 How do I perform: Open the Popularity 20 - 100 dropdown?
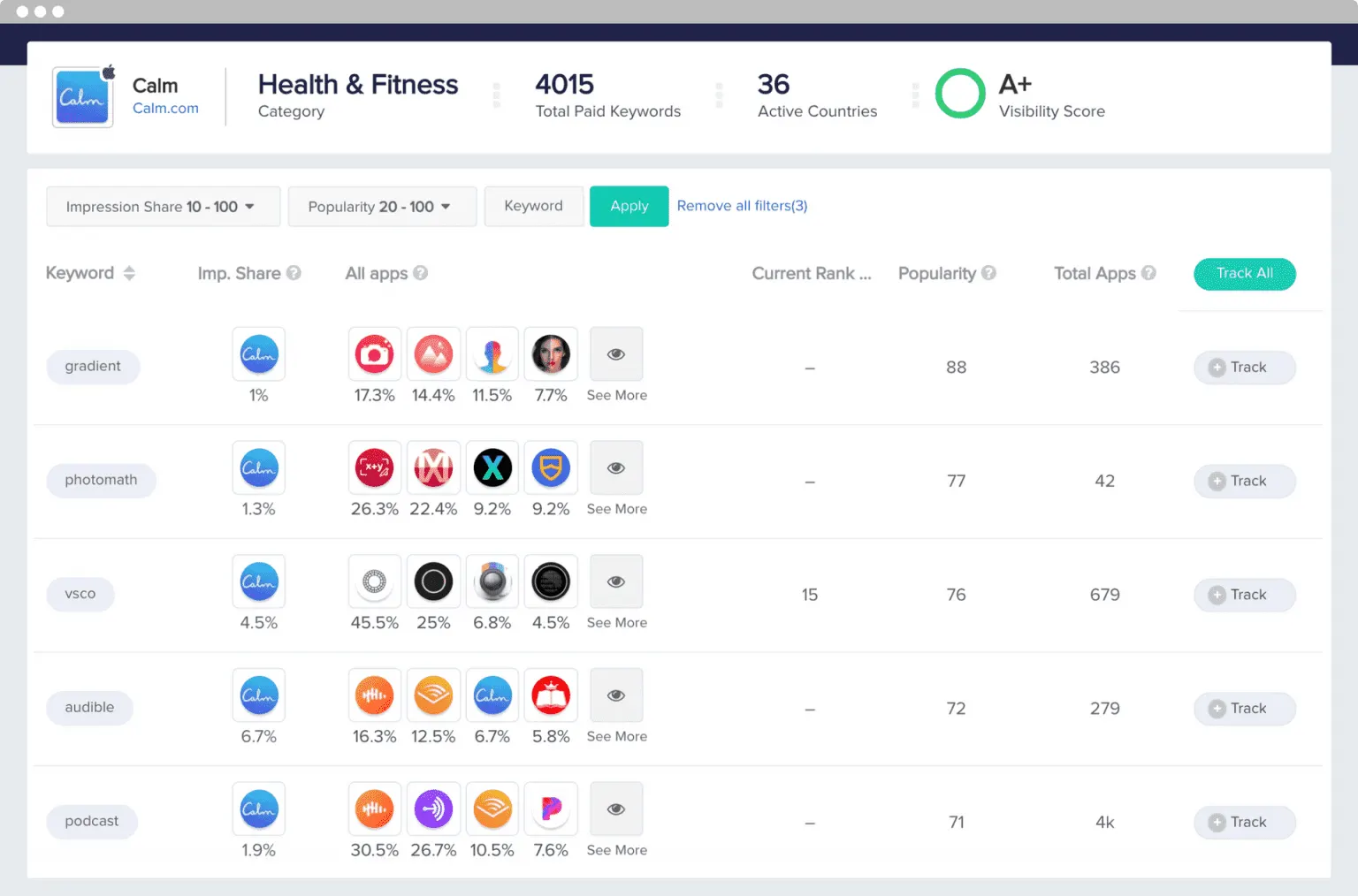coord(382,206)
